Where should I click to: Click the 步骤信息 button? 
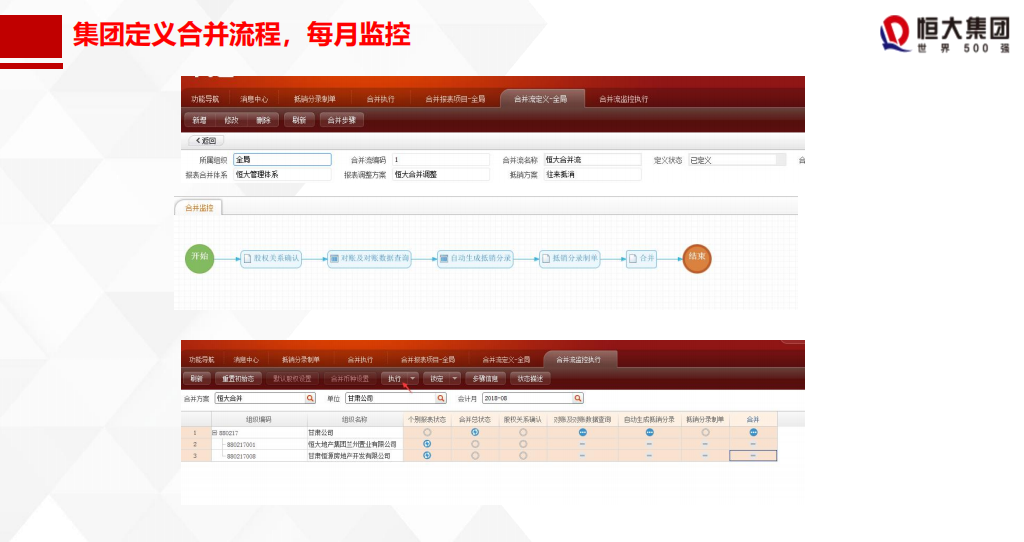(485, 379)
